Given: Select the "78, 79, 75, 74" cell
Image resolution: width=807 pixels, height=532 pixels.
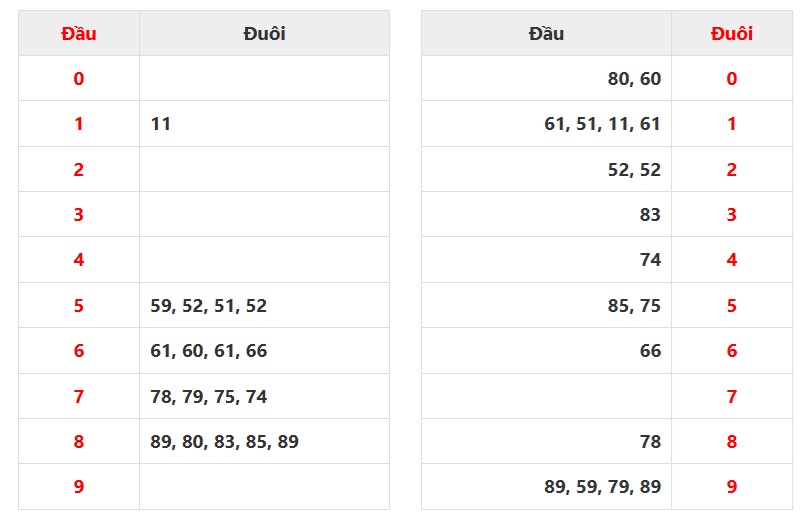Looking at the screenshot, I should [209, 397].
